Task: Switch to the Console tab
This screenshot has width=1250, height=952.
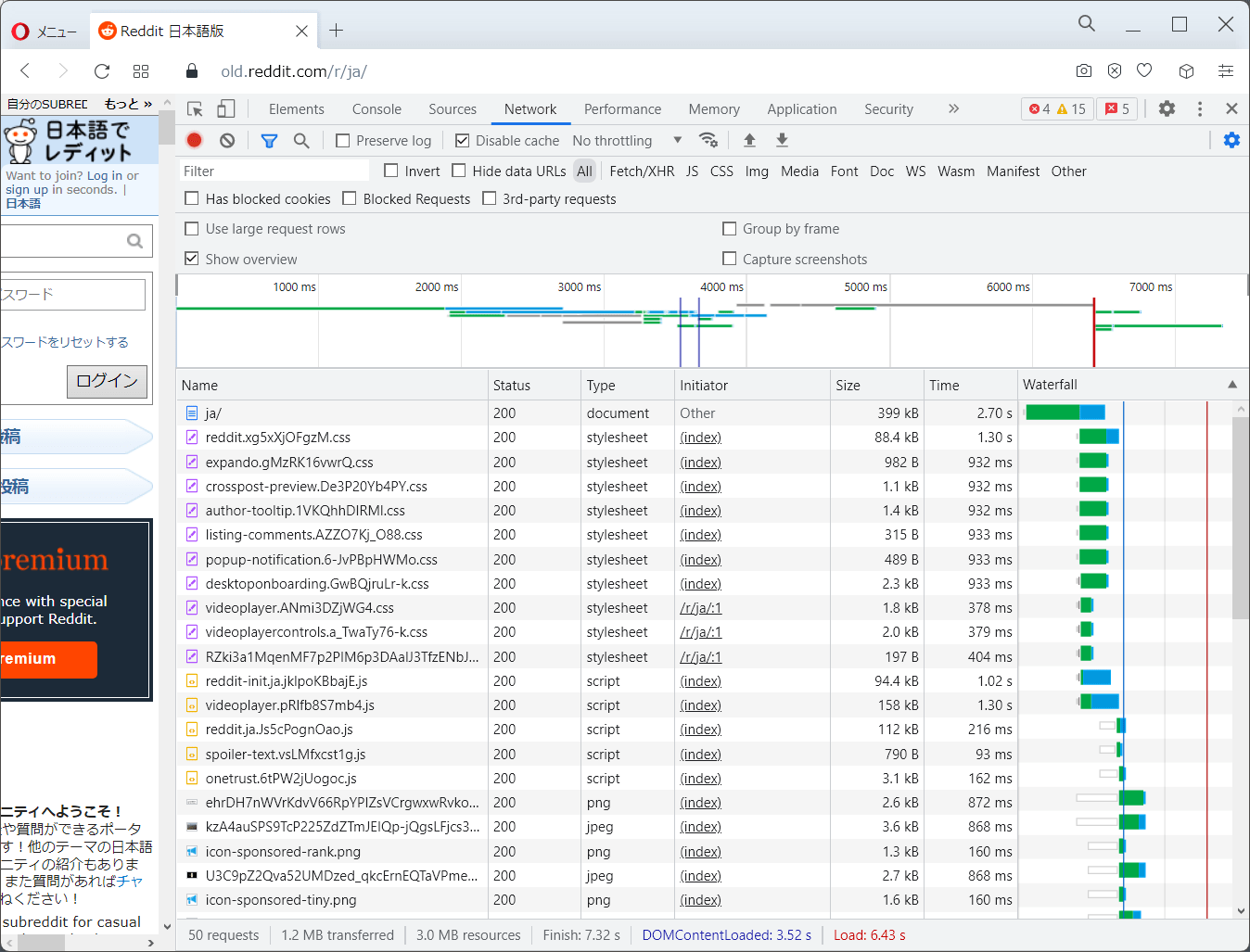Action: [x=376, y=109]
